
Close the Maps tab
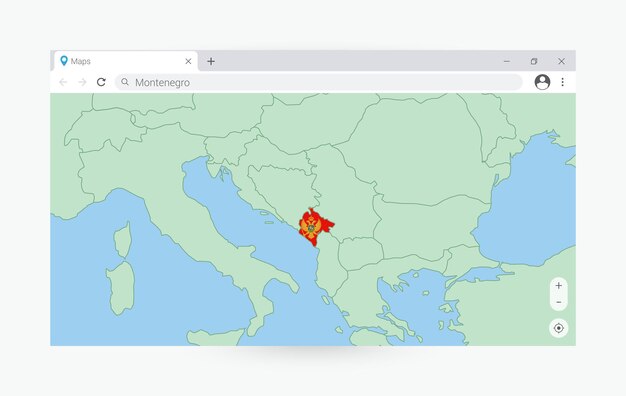pos(188,61)
